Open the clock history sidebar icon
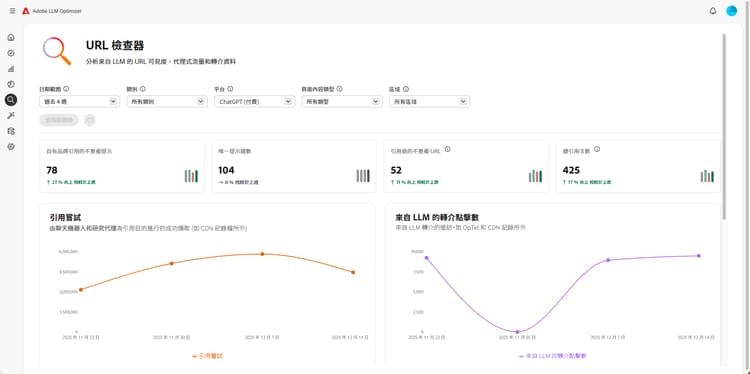Viewport: 750px width, 374px height. tap(11, 84)
